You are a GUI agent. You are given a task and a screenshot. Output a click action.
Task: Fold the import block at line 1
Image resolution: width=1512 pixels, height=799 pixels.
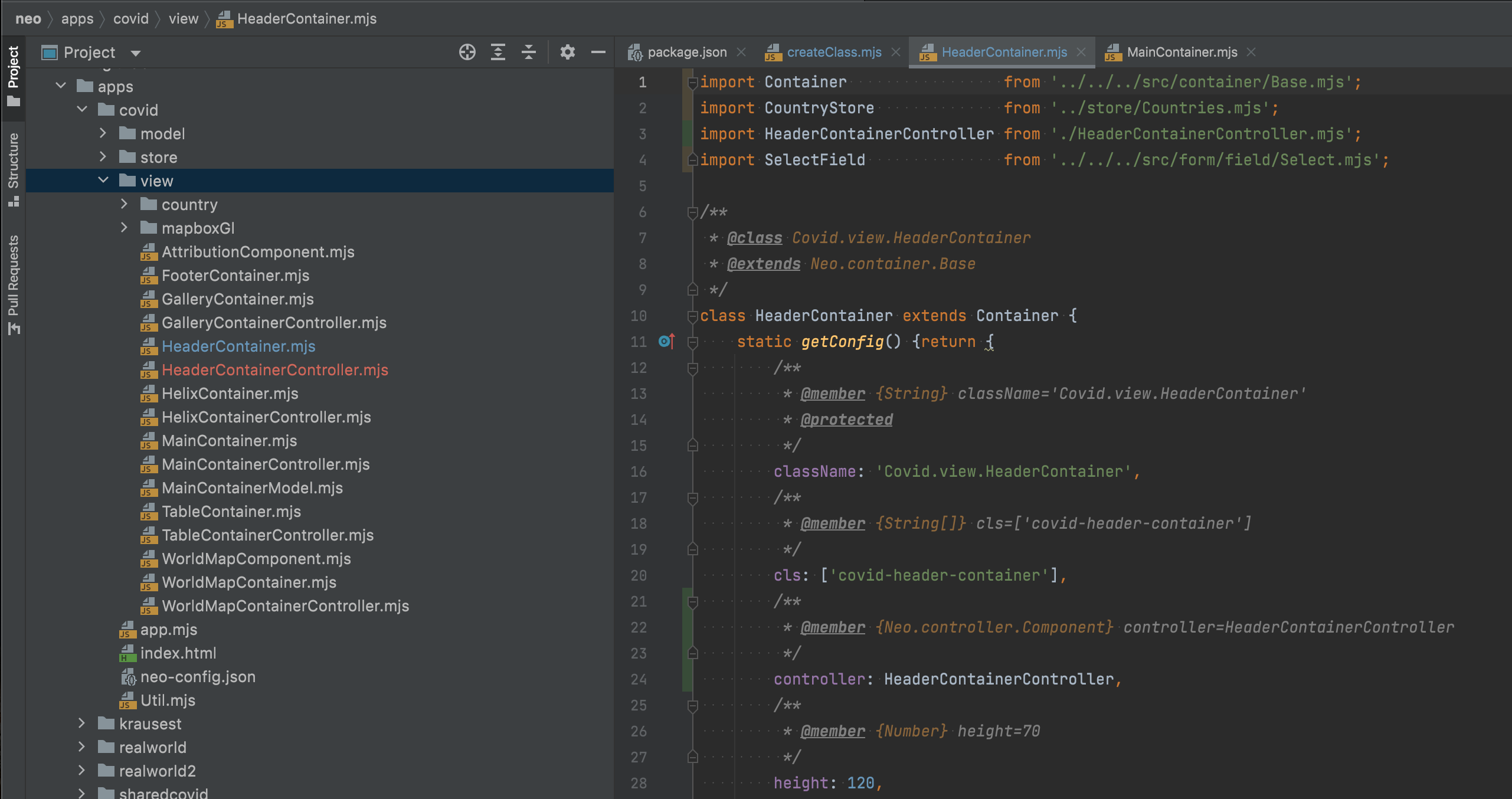pos(693,83)
